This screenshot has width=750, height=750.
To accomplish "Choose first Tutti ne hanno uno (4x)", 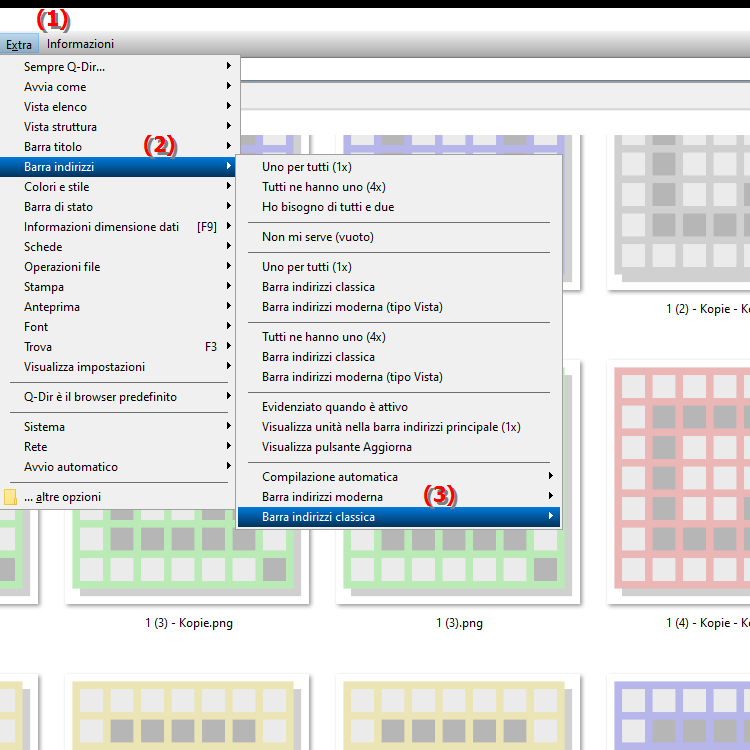I will pos(398,187).
